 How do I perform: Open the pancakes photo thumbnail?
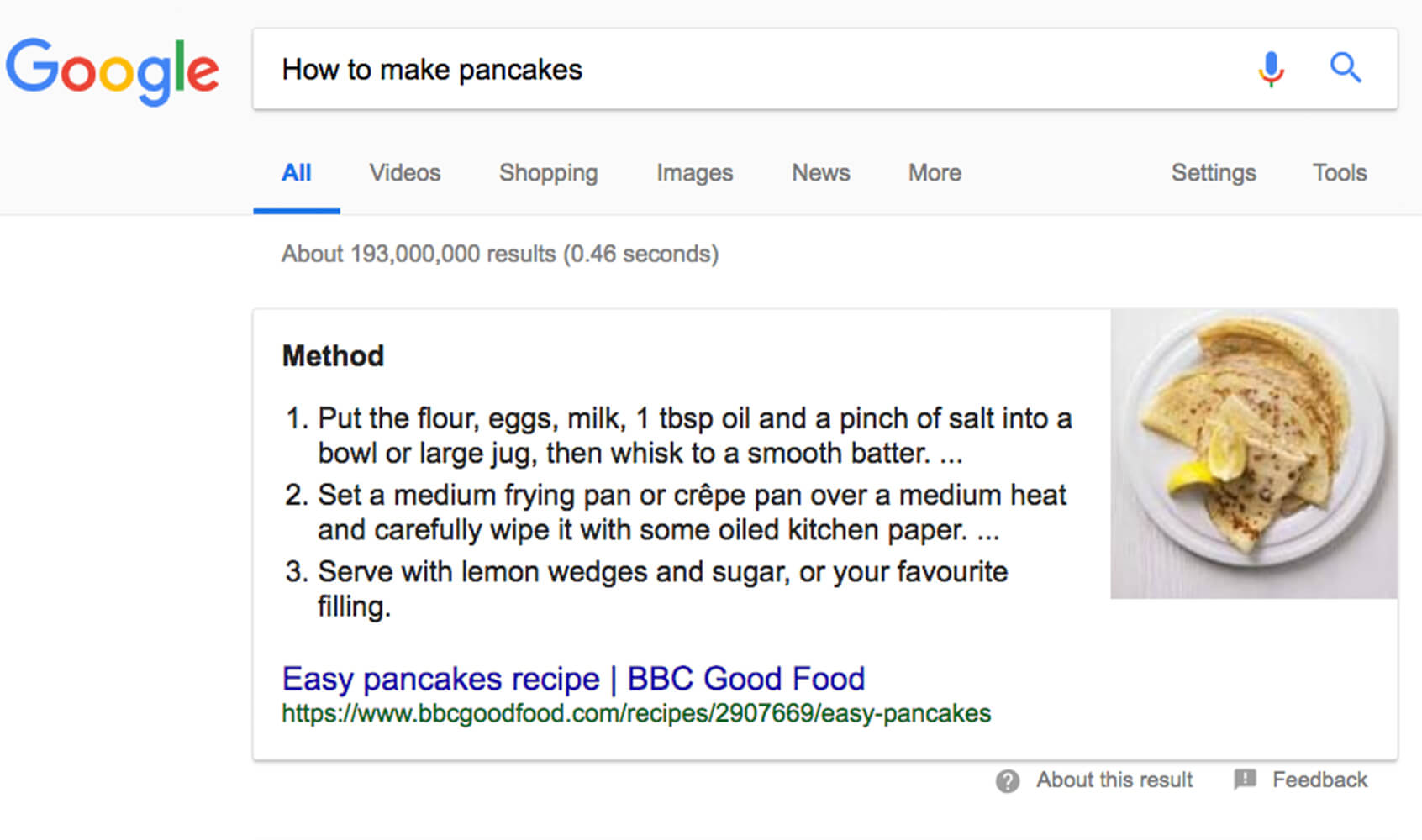[x=1254, y=454]
